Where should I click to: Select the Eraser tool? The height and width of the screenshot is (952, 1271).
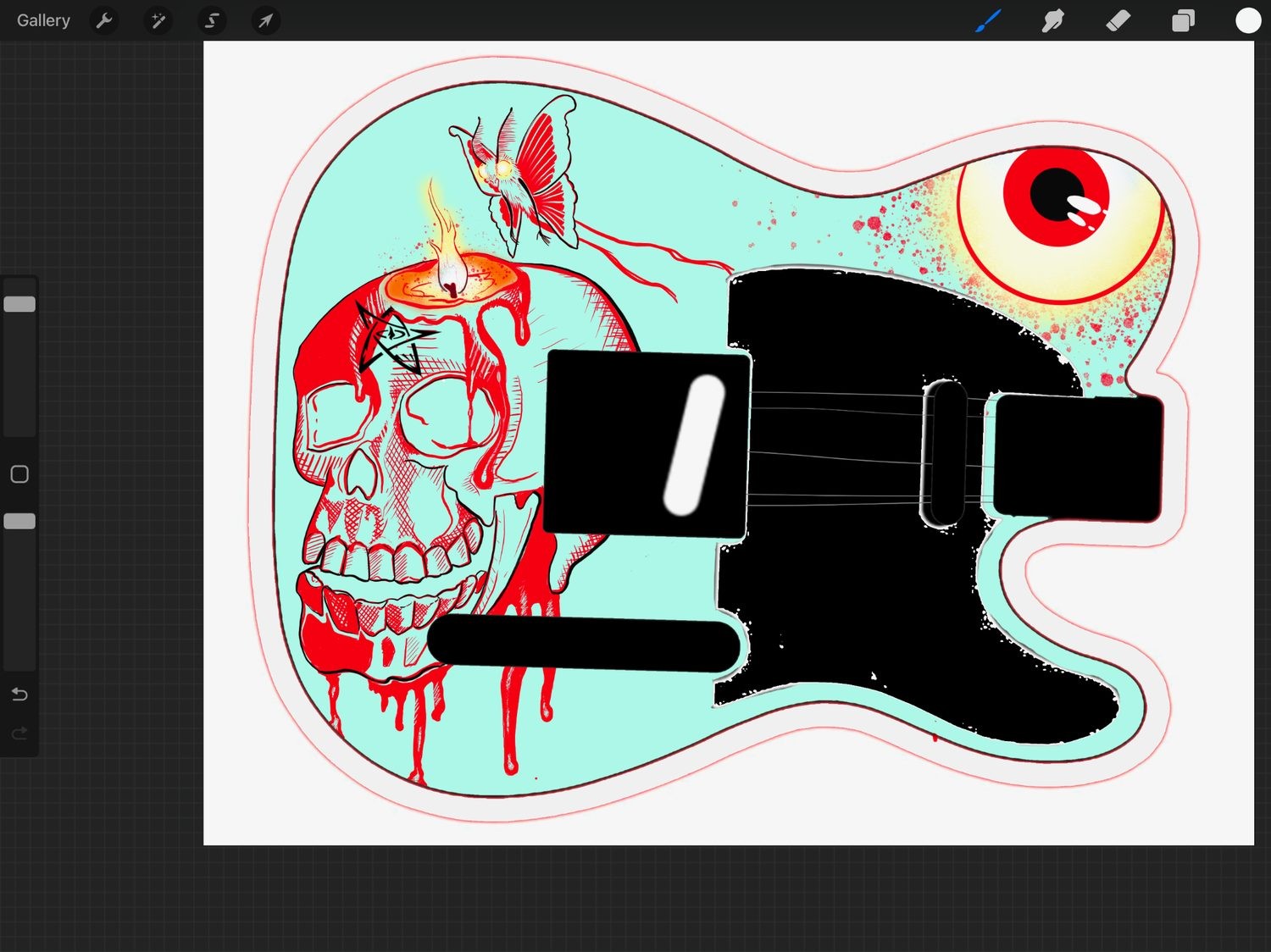(1118, 20)
